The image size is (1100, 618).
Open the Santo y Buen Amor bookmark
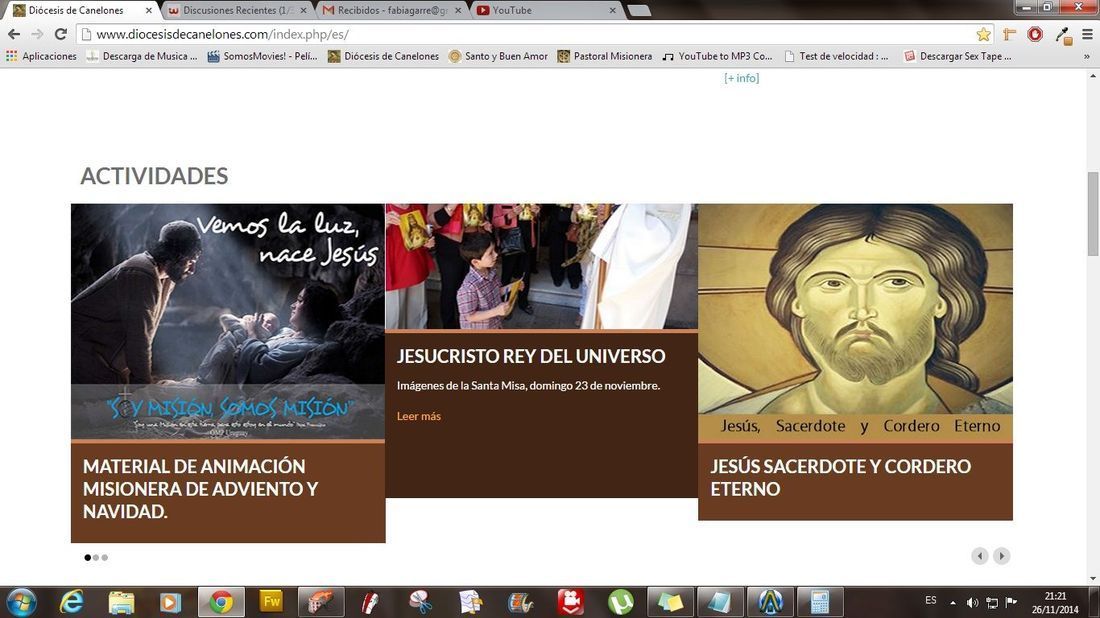pyautogui.click(x=498, y=56)
